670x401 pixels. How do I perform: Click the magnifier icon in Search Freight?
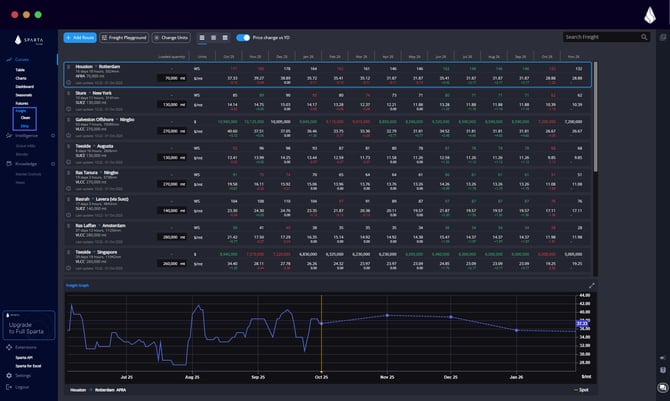(645, 37)
